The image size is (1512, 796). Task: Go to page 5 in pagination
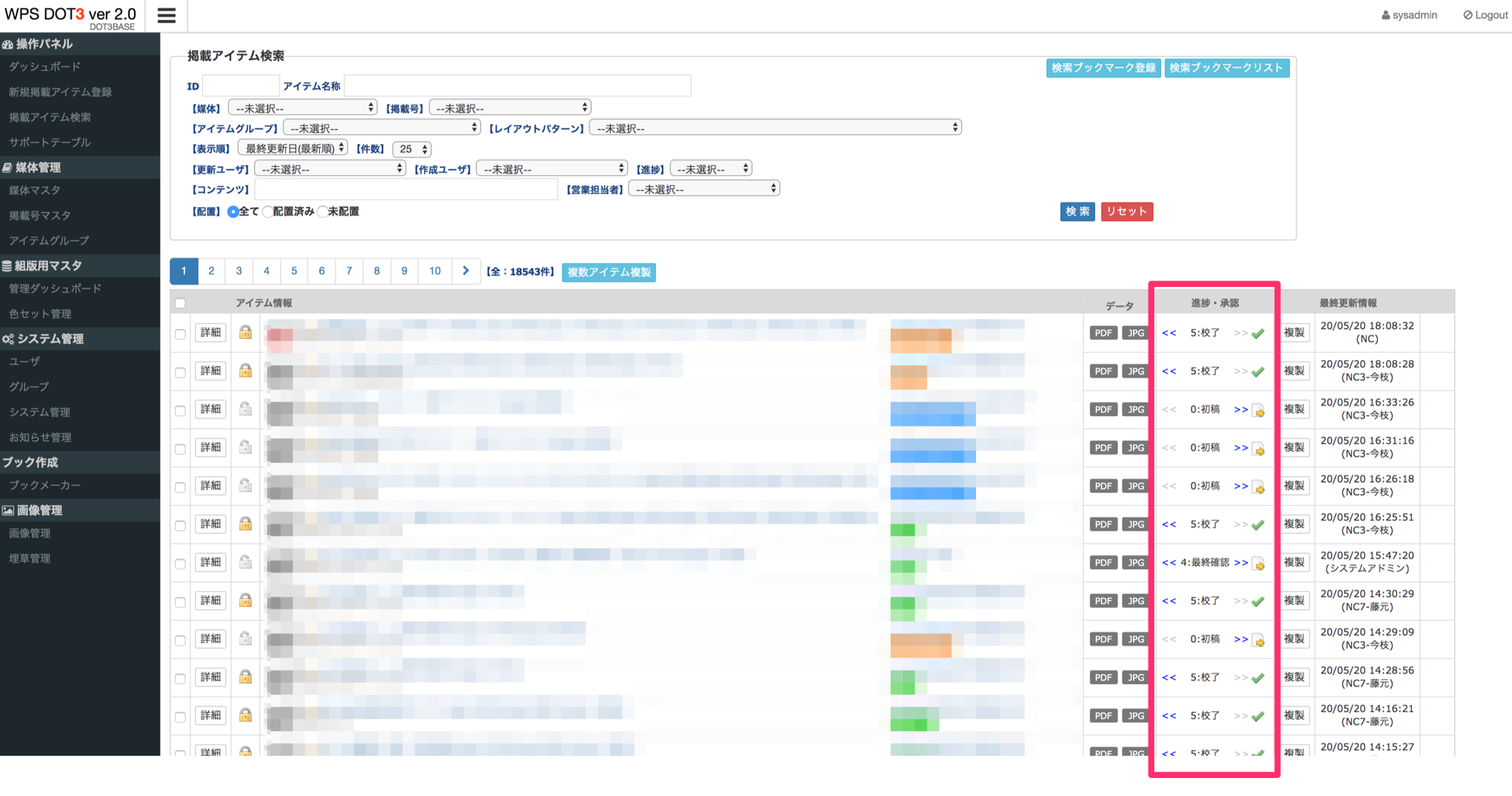[x=294, y=271]
